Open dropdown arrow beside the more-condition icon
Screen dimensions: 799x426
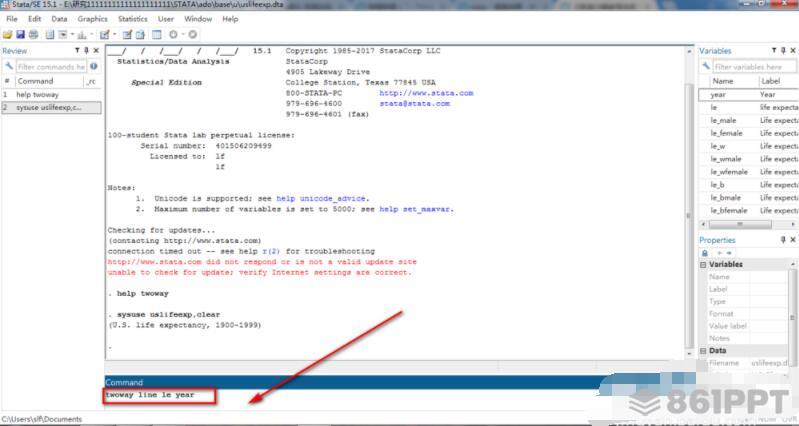click(x=183, y=34)
